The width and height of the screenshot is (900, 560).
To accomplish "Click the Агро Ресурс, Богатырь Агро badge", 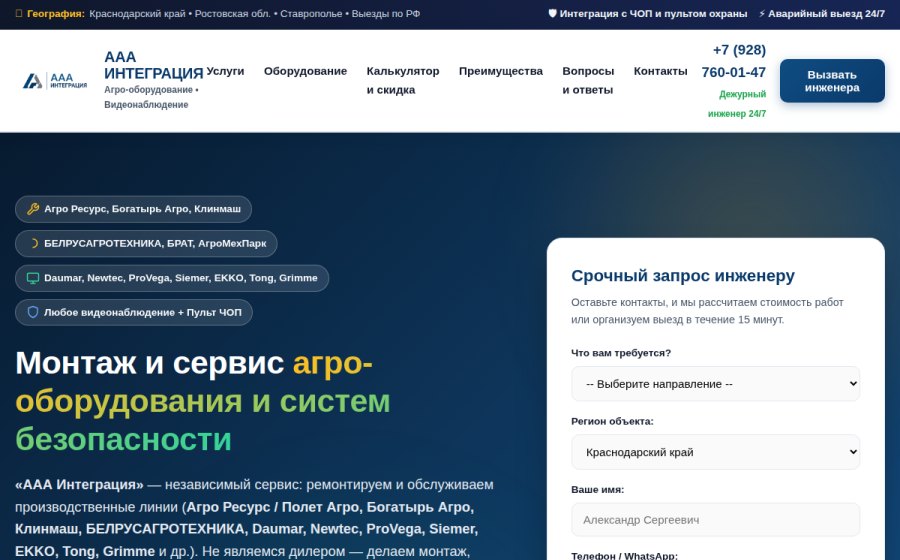I will pyautogui.click(x=133, y=209).
